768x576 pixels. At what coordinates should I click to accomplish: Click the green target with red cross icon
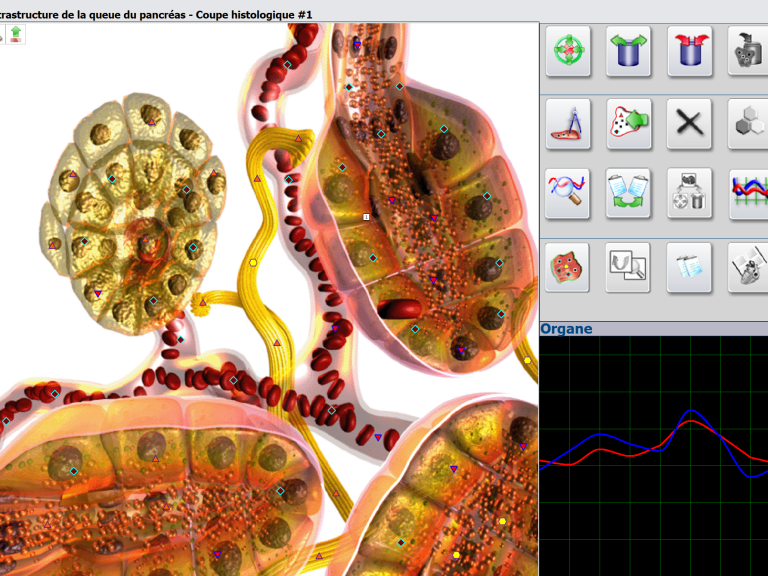click(568, 51)
